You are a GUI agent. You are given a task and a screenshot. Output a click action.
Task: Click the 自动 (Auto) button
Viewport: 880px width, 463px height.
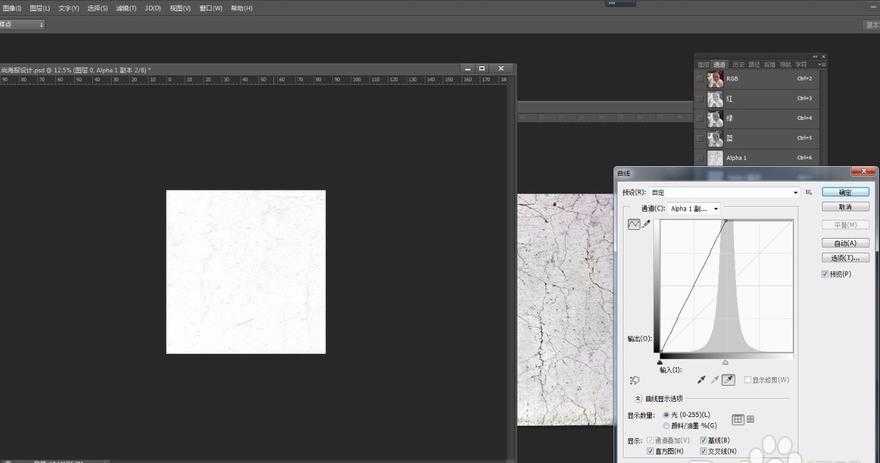pos(845,242)
